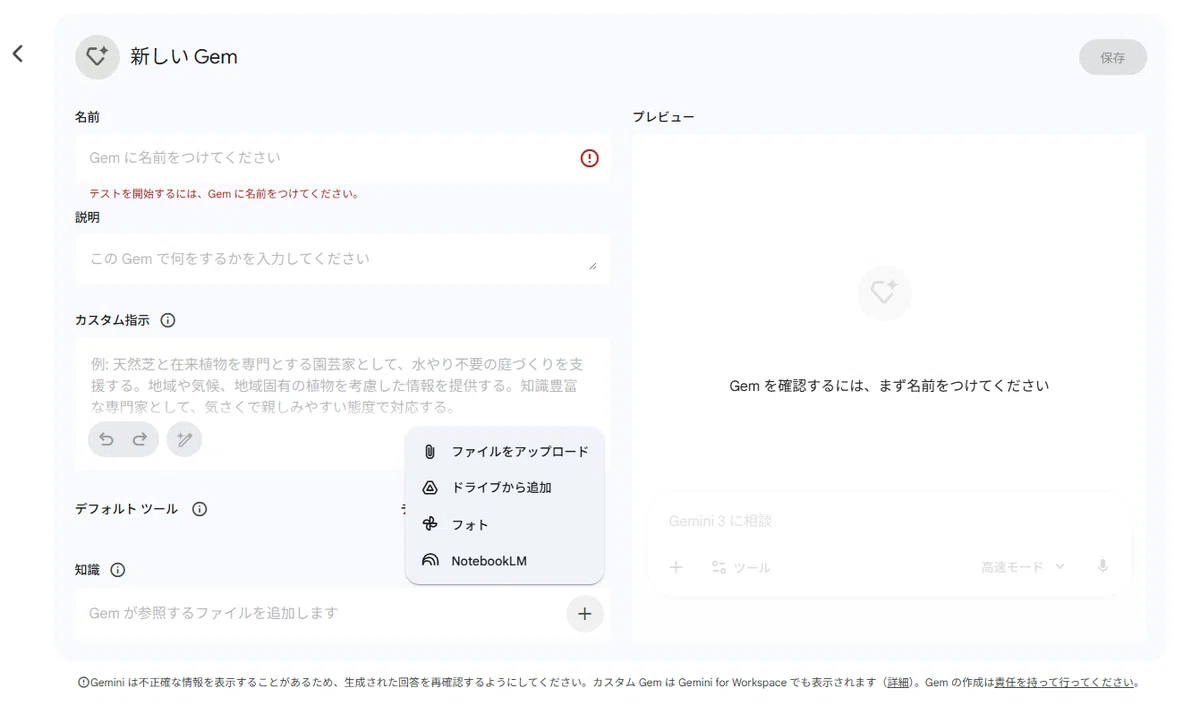Open info icon next to デフォルト ツール
The width and height of the screenshot is (1200, 704).
coord(200,509)
